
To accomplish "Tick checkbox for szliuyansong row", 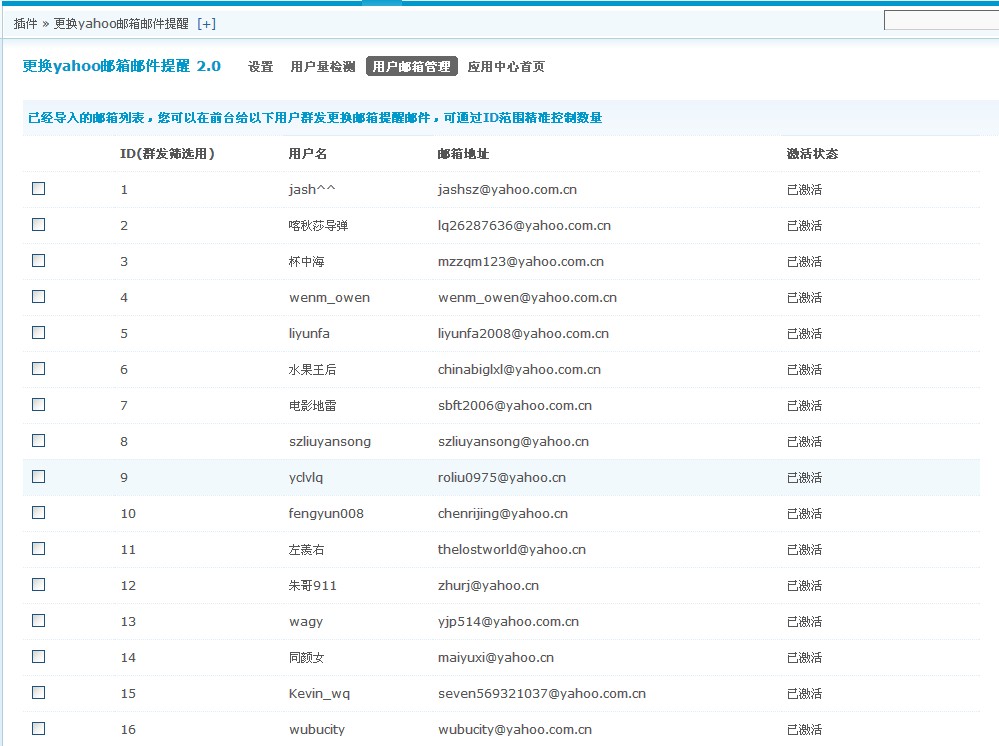I will [39, 441].
